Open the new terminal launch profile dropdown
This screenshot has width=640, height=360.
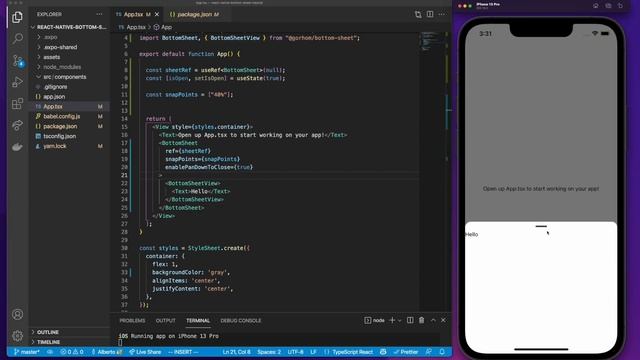(400, 320)
